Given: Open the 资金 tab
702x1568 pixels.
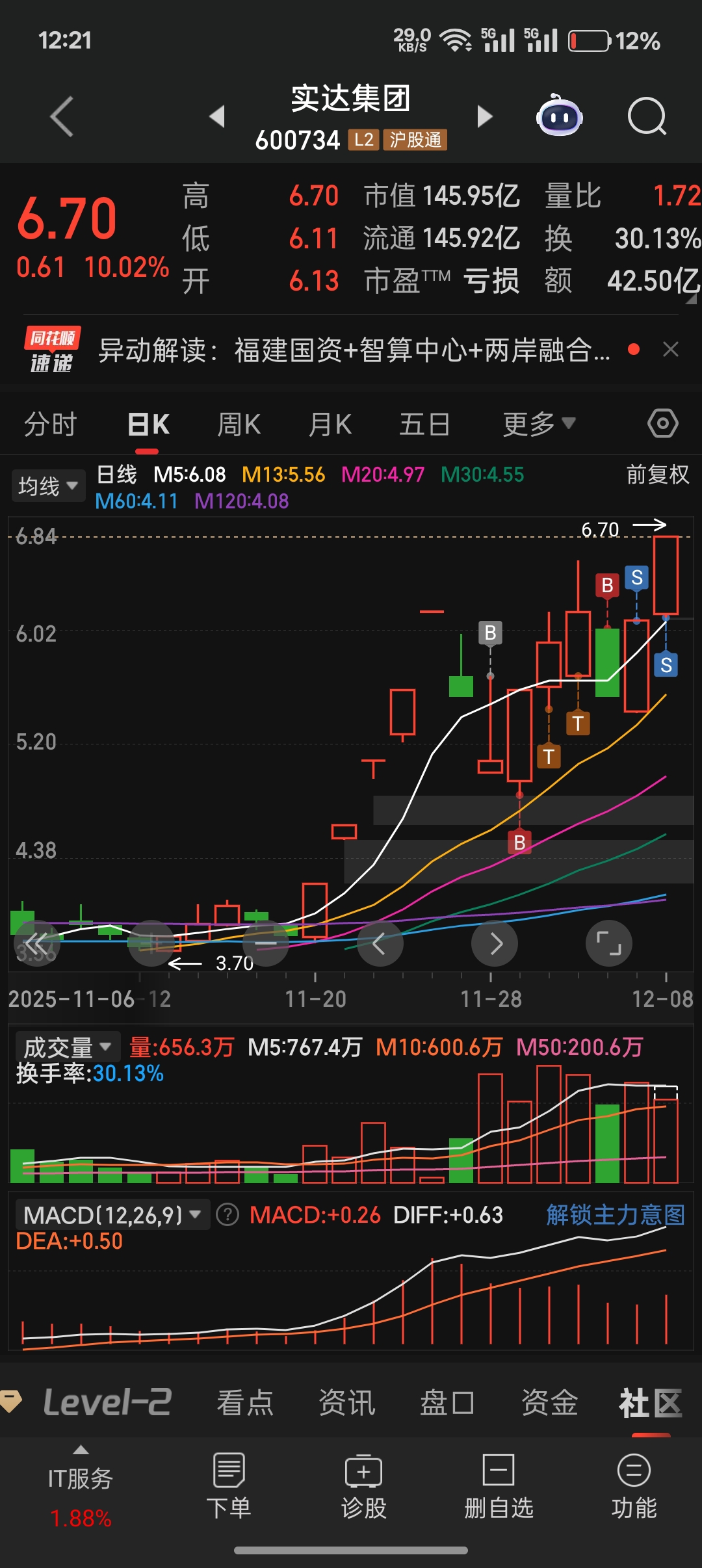Looking at the screenshot, I should 549,1402.
